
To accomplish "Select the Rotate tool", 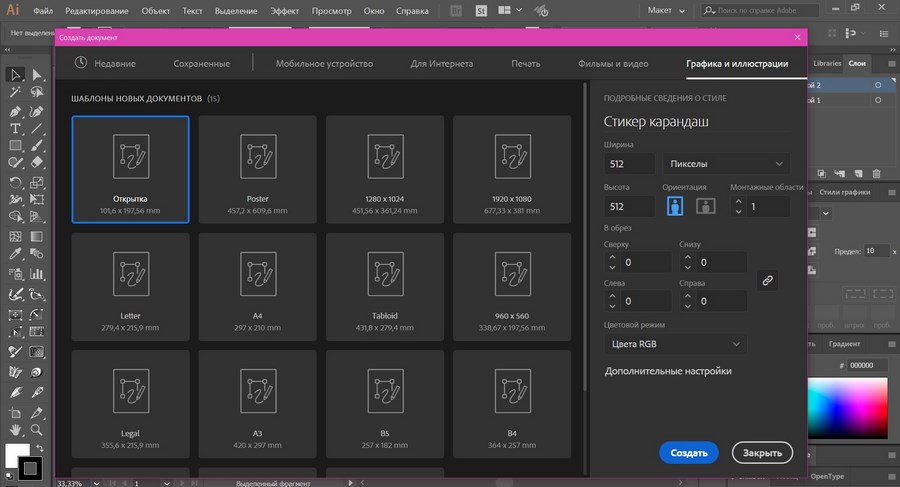I will [15, 183].
